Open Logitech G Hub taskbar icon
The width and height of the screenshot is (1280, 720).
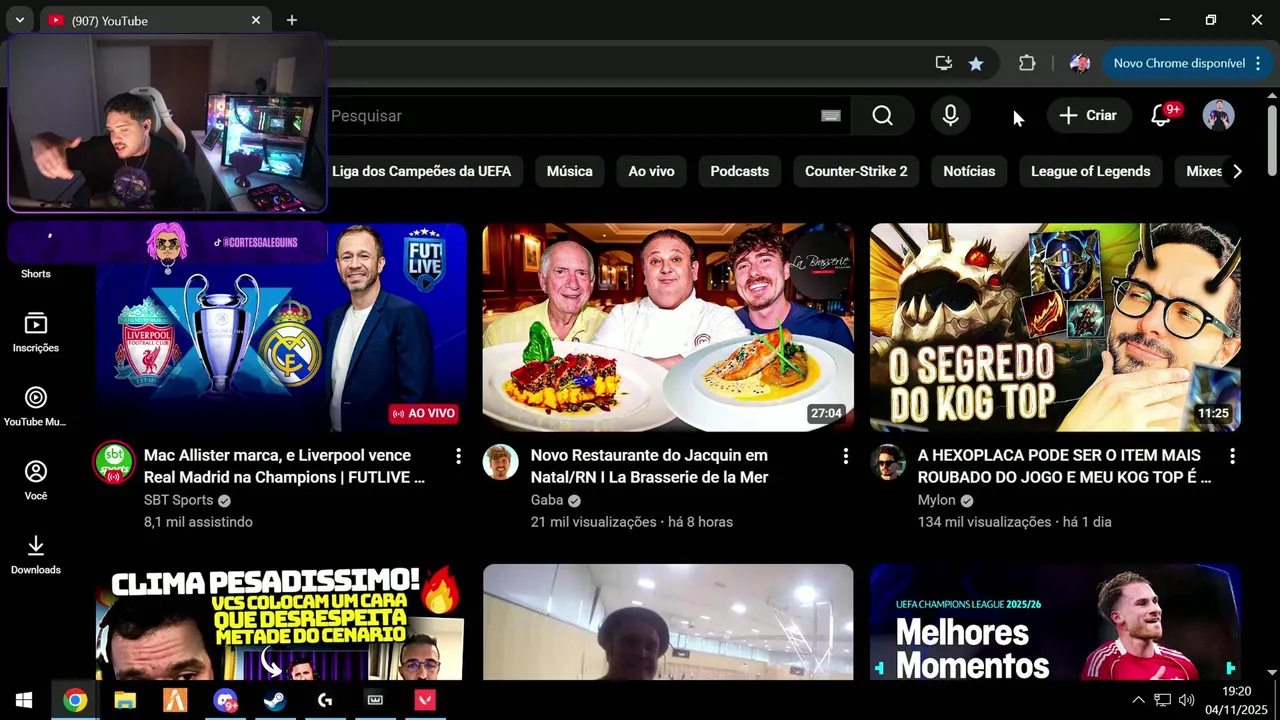click(x=325, y=700)
